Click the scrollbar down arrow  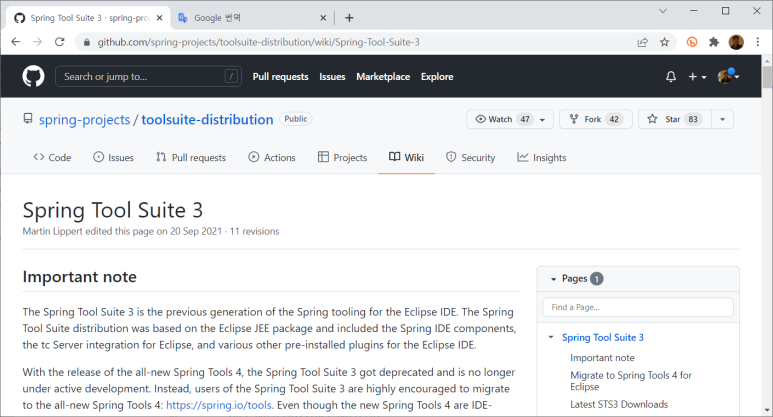[x=767, y=411]
